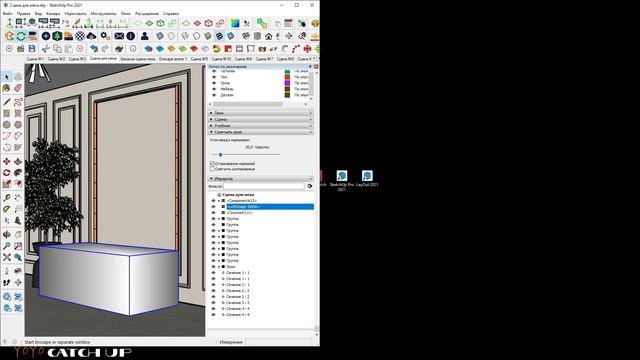Switch to scene tab Сцена №1
Image resolution: width=640 pixels, height=360 pixels.
[x=35, y=59]
